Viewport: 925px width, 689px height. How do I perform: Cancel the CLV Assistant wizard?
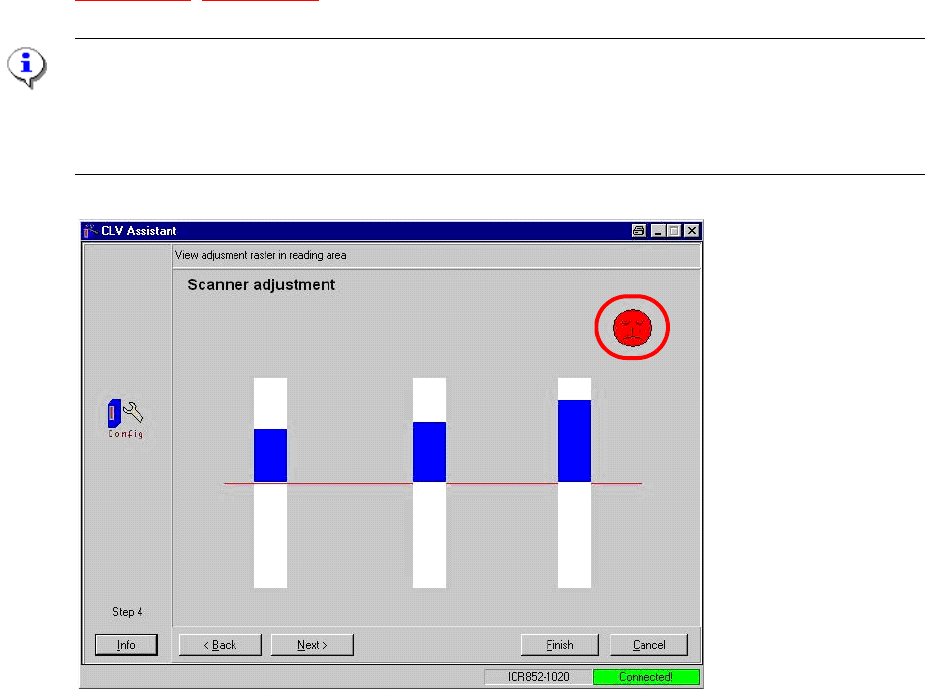[649, 645]
